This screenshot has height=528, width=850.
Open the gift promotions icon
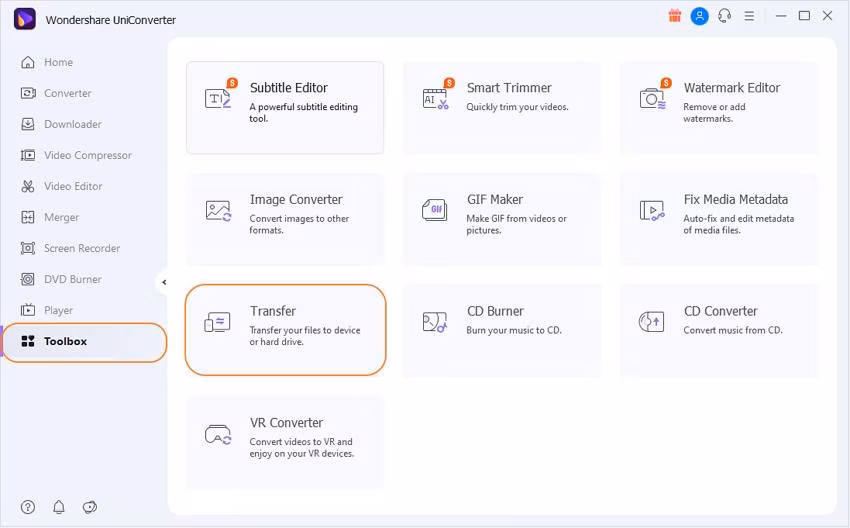pos(674,16)
